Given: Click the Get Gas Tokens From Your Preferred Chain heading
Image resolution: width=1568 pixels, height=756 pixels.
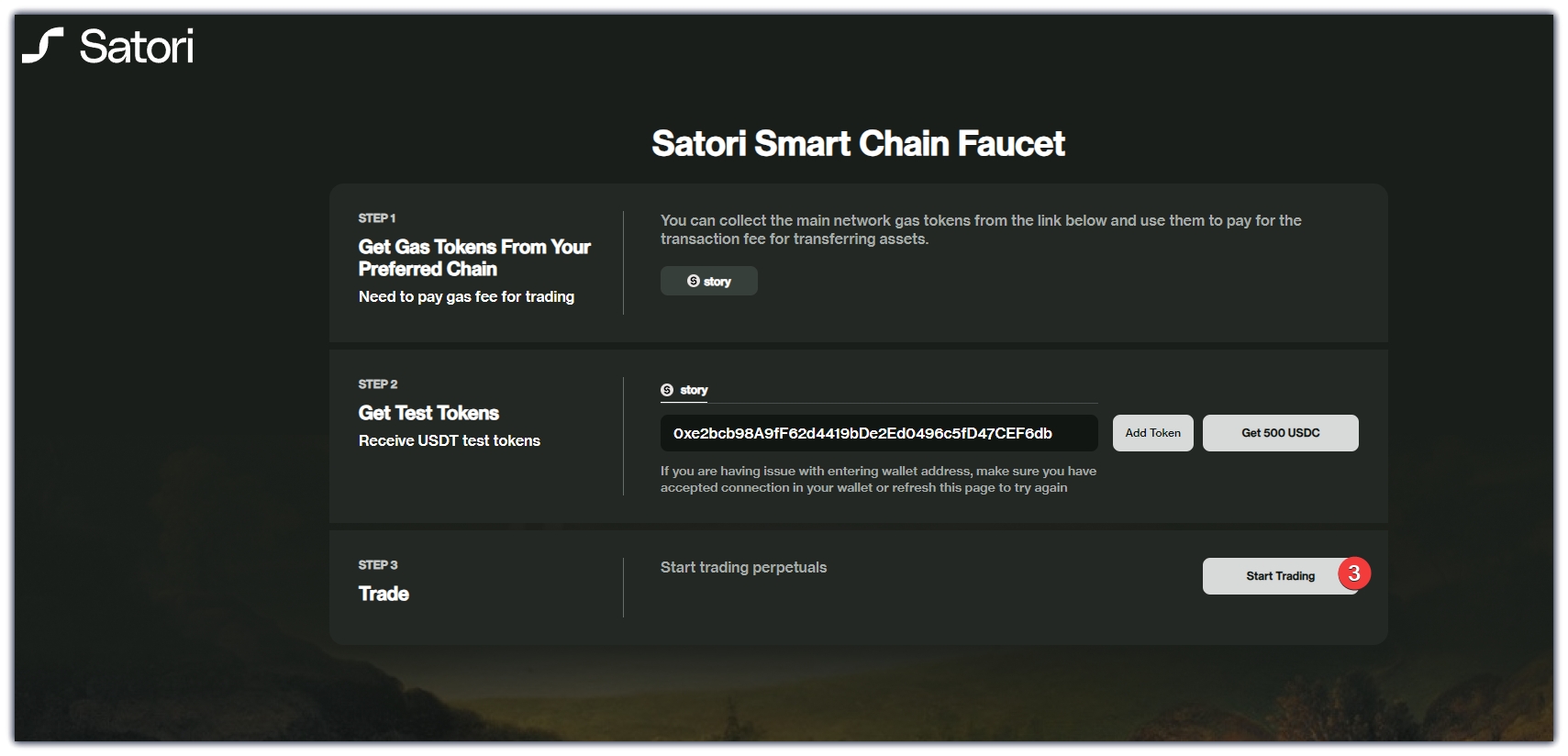Looking at the screenshot, I should point(474,258).
